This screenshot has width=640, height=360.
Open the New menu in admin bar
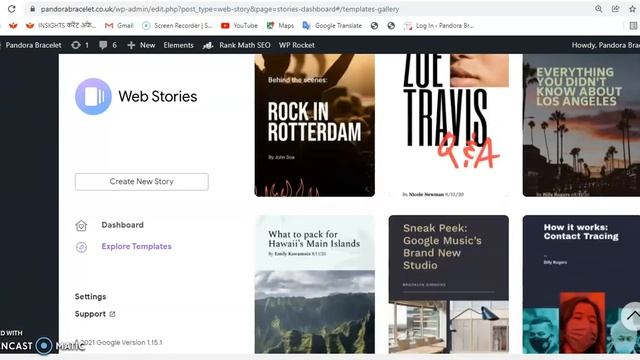pyautogui.click(x=141, y=45)
